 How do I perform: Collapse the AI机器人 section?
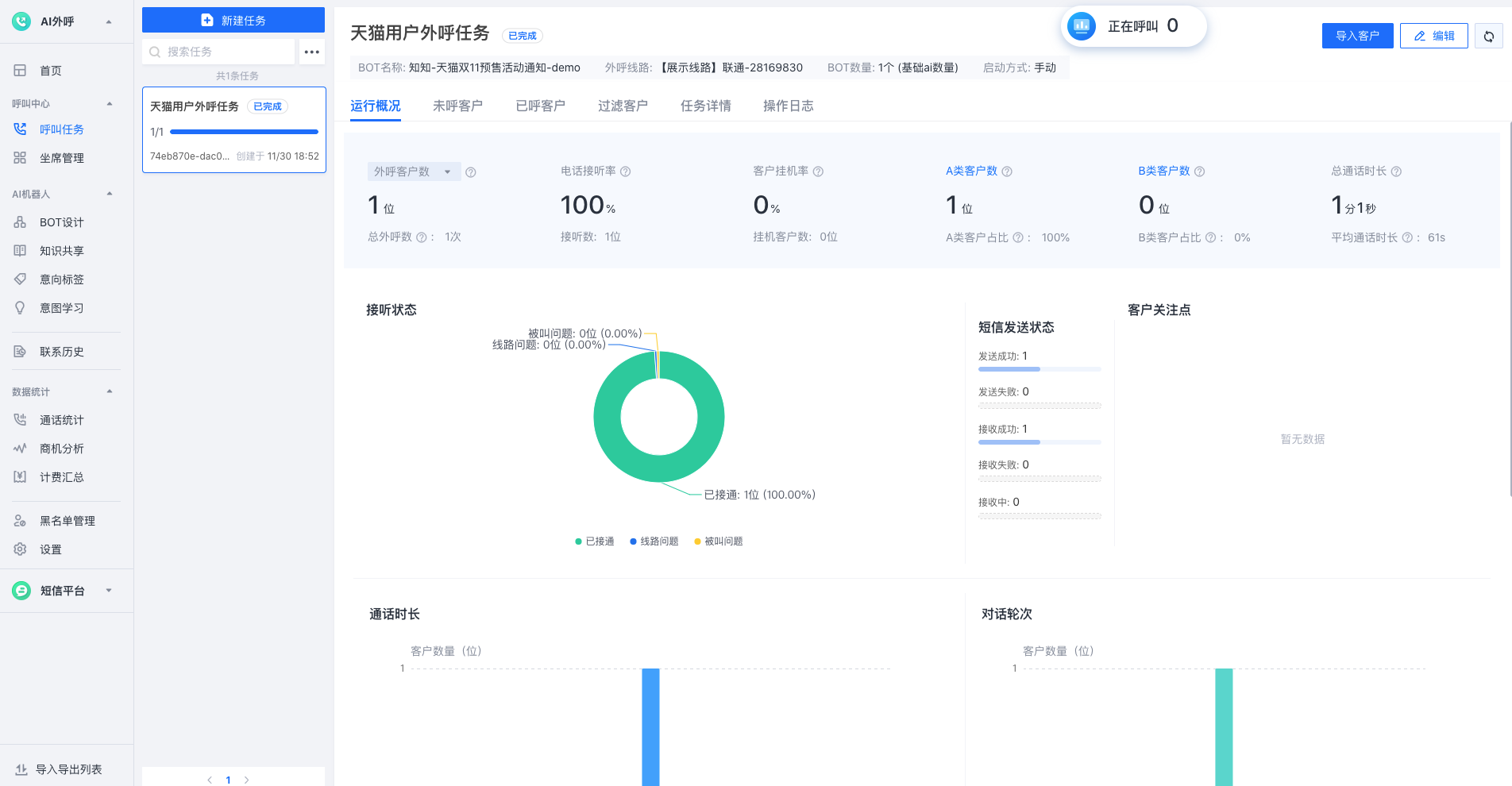click(110, 194)
